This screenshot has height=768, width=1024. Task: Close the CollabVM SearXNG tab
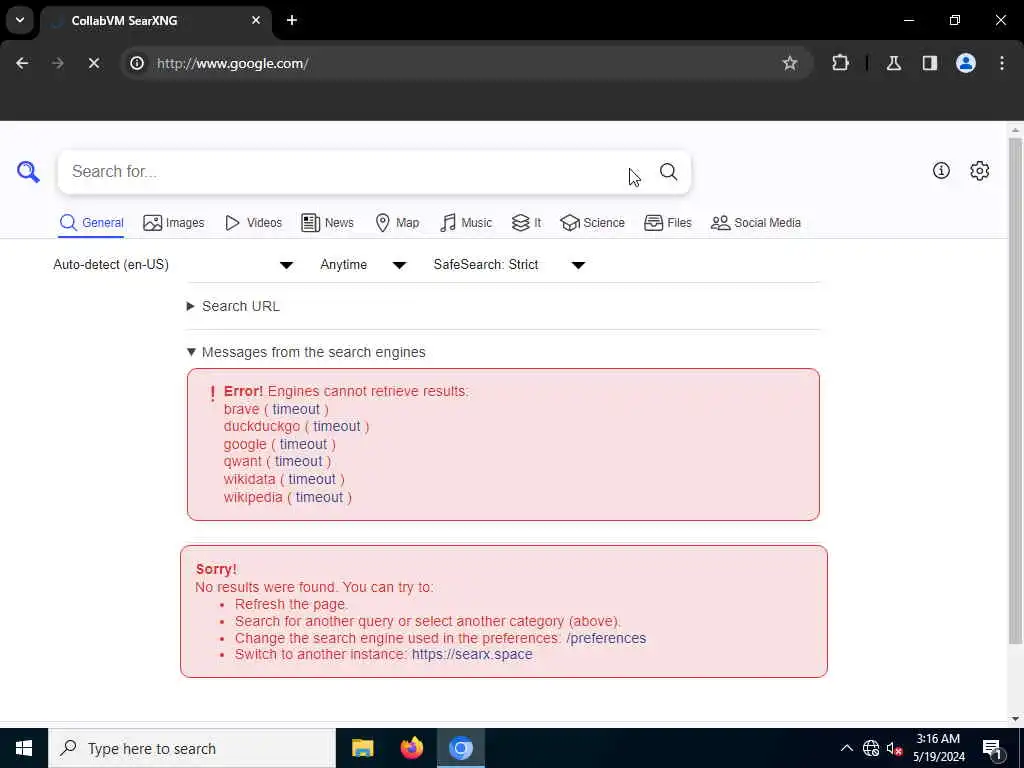(256, 20)
